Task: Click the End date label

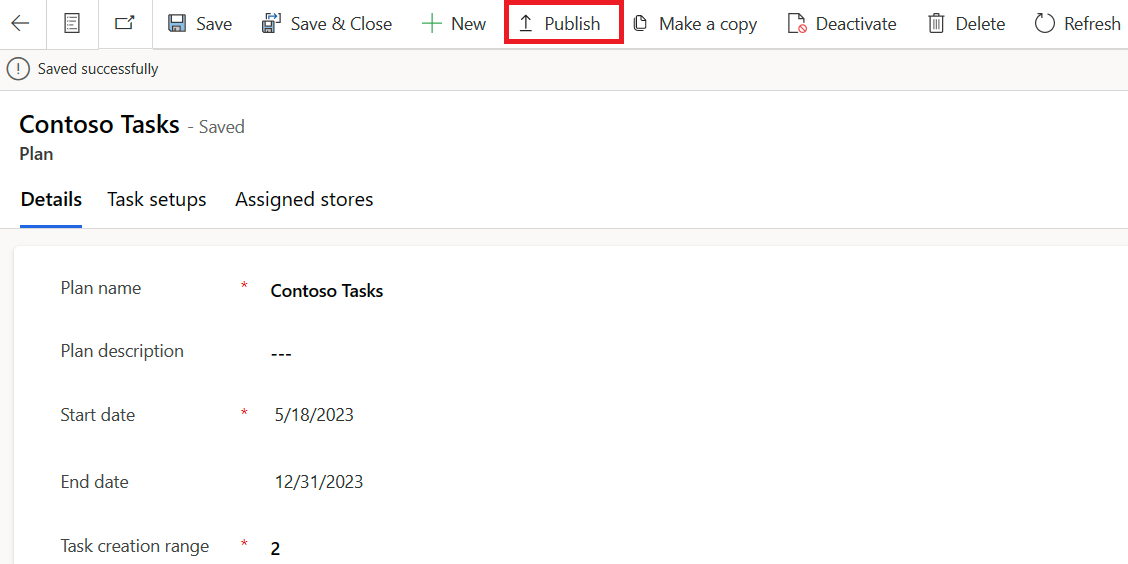Action: click(x=94, y=481)
